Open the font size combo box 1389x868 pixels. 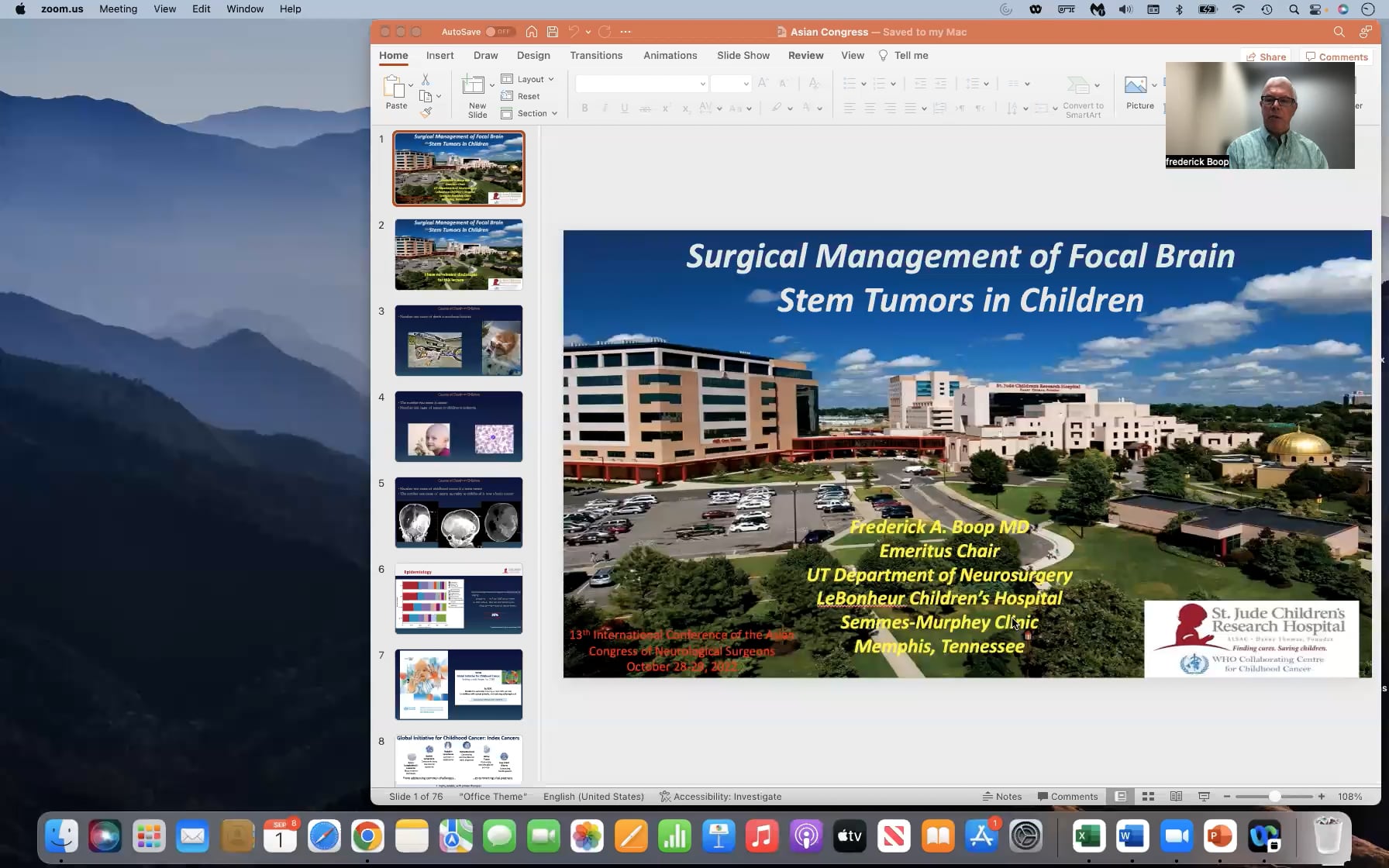(730, 84)
